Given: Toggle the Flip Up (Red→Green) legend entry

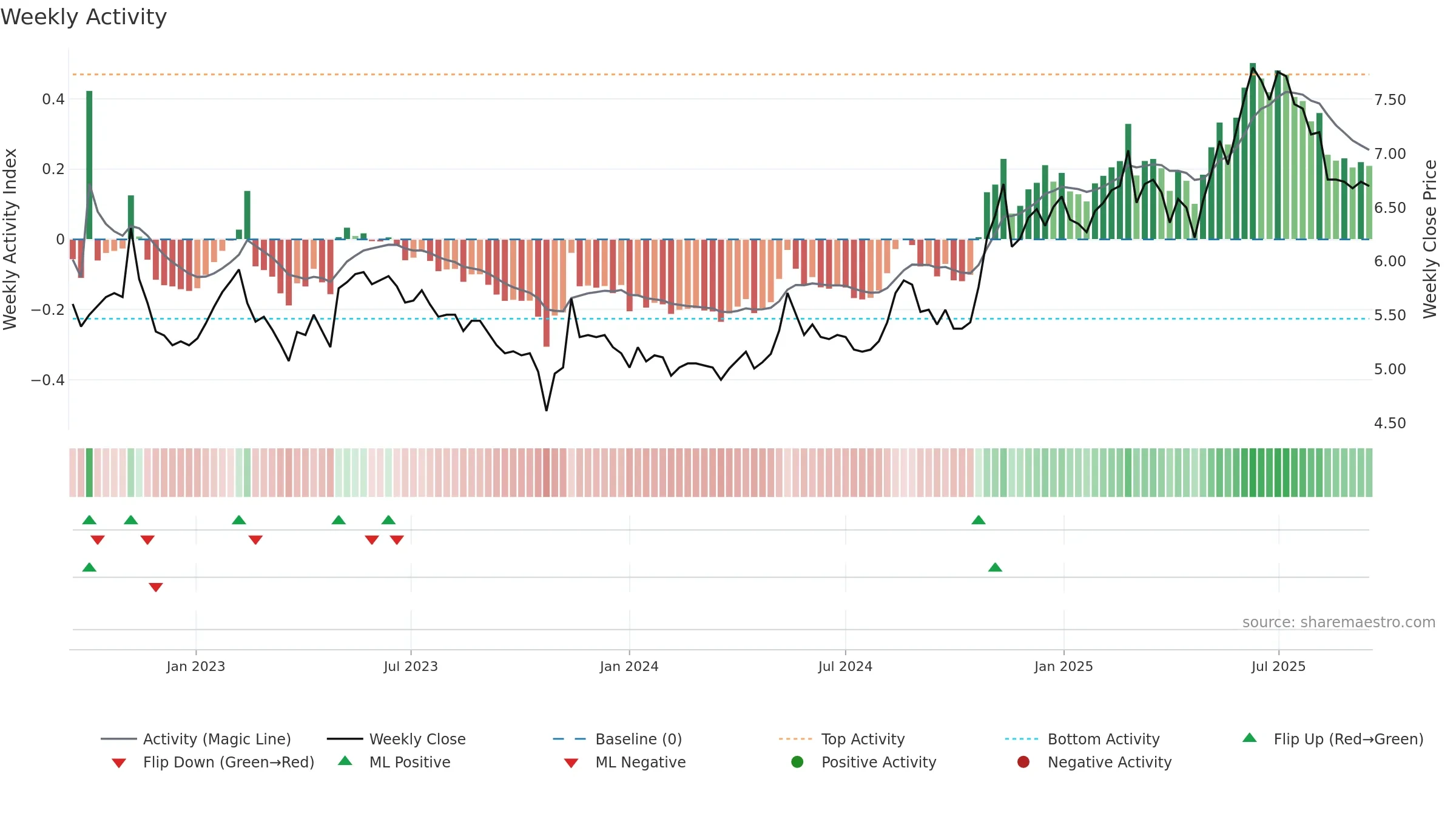Looking at the screenshot, I should pyautogui.click(x=1333, y=739).
